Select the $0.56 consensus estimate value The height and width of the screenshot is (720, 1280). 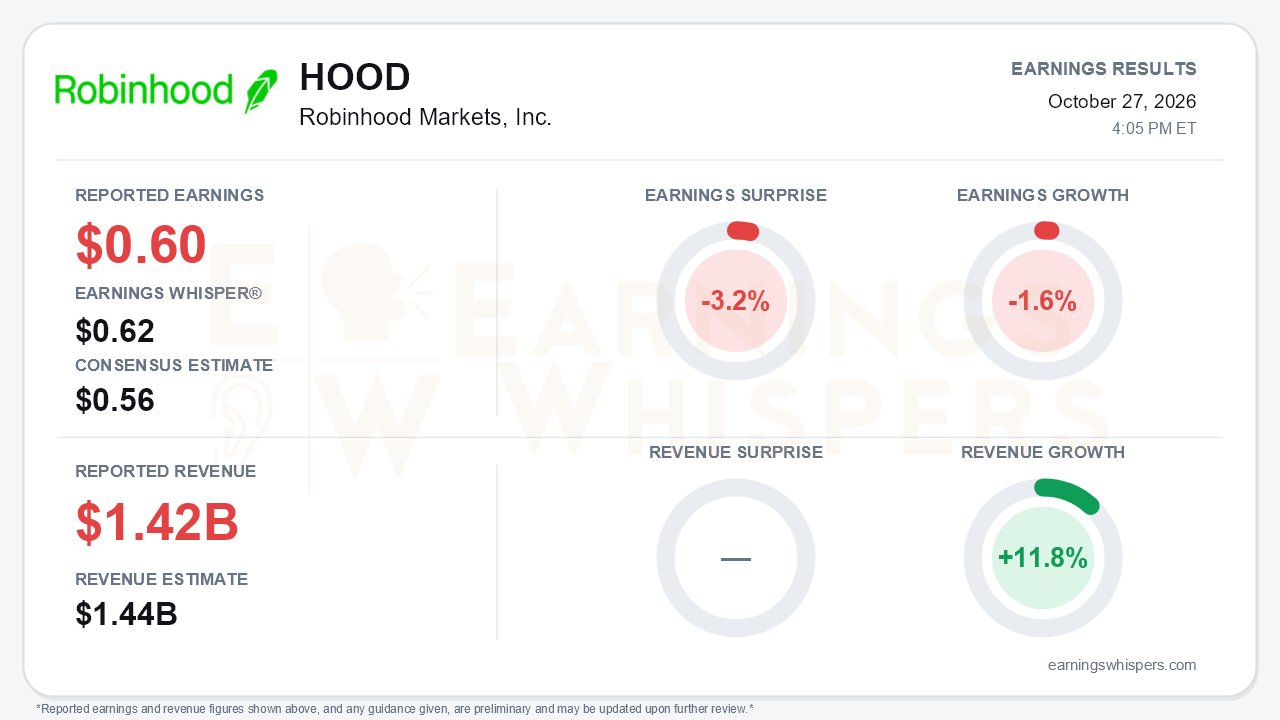(115, 400)
